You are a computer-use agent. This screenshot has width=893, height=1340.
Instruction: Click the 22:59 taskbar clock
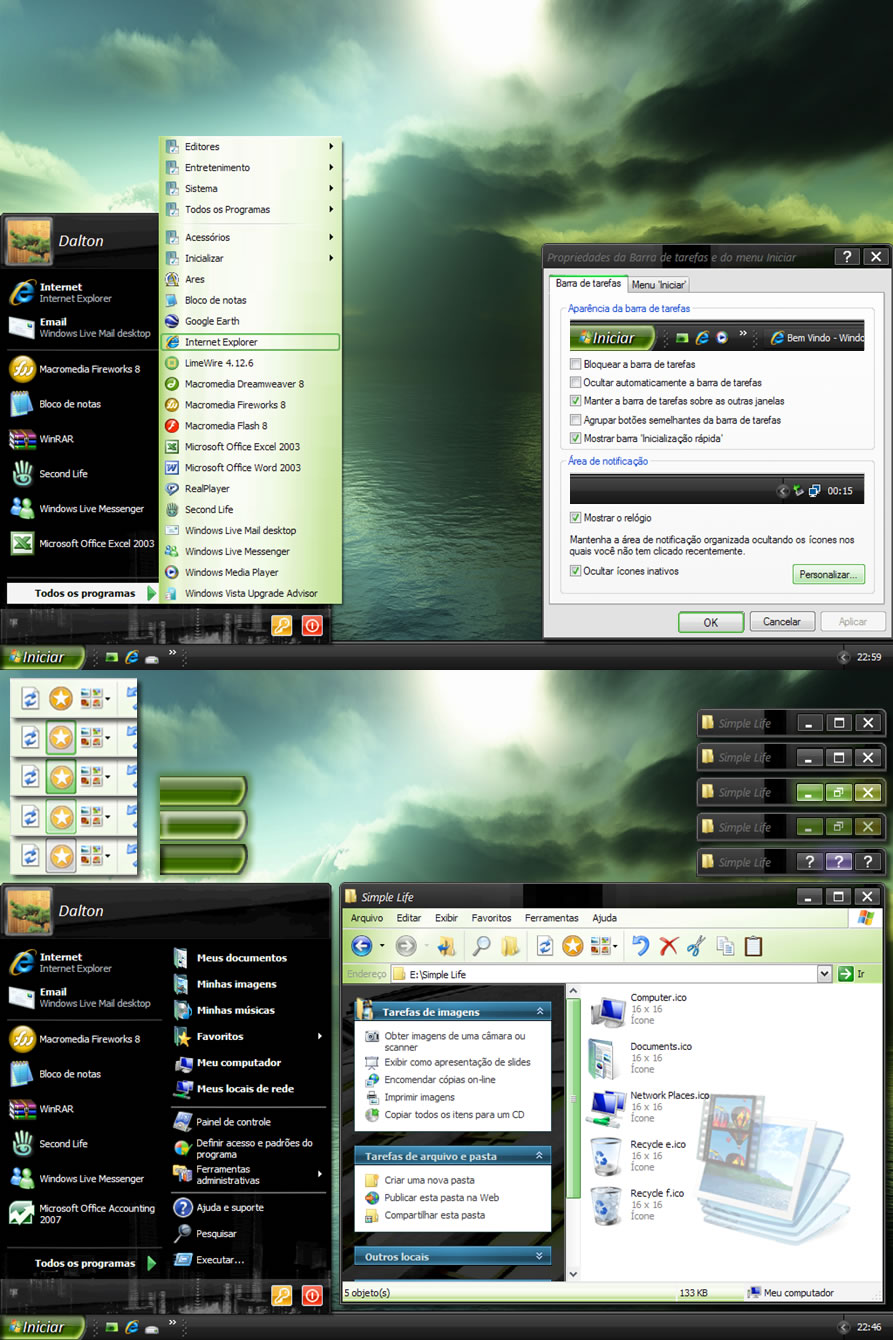pyautogui.click(x=869, y=658)
